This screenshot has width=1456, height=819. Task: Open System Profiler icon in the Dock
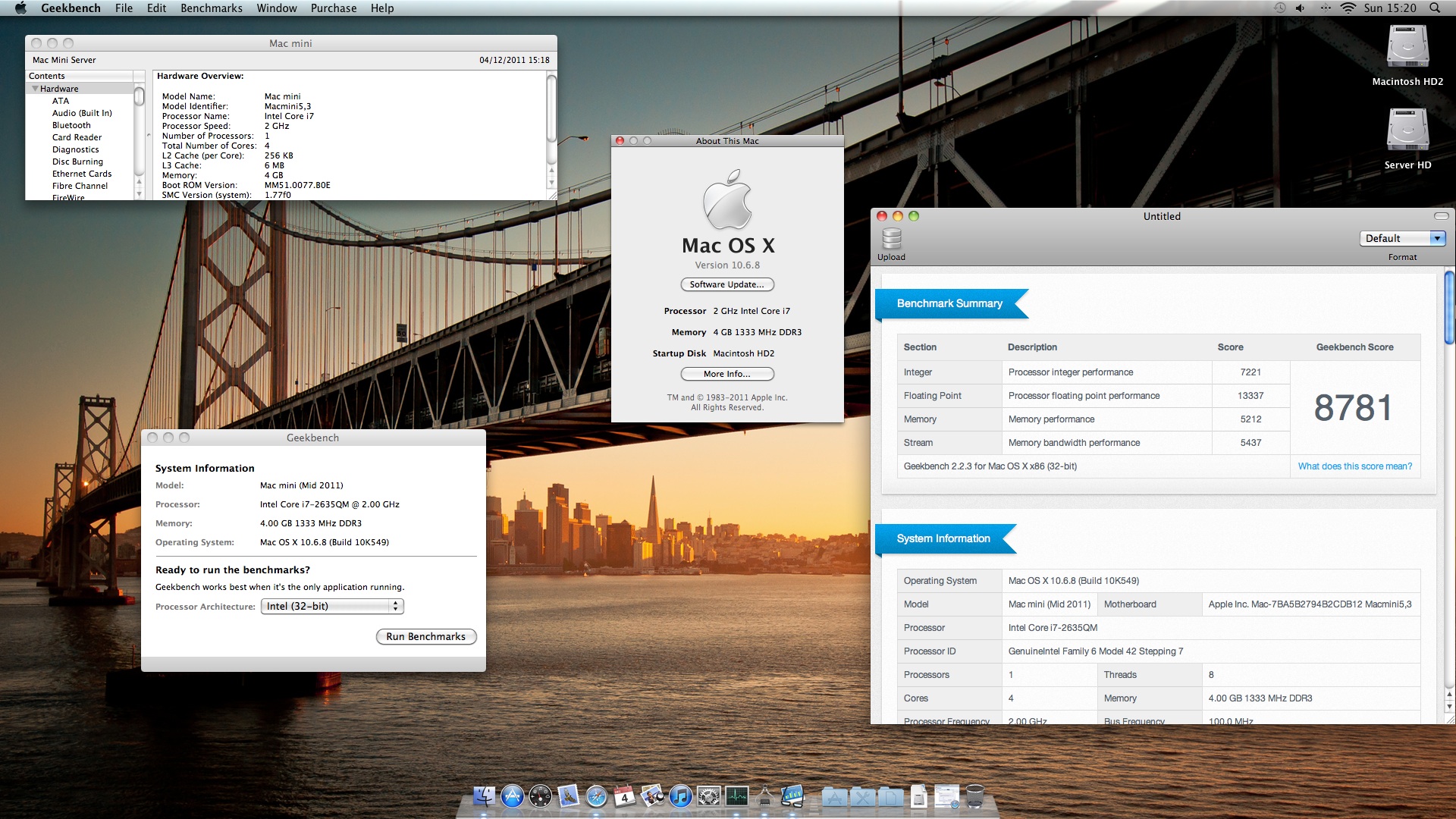tap(764, 796)
